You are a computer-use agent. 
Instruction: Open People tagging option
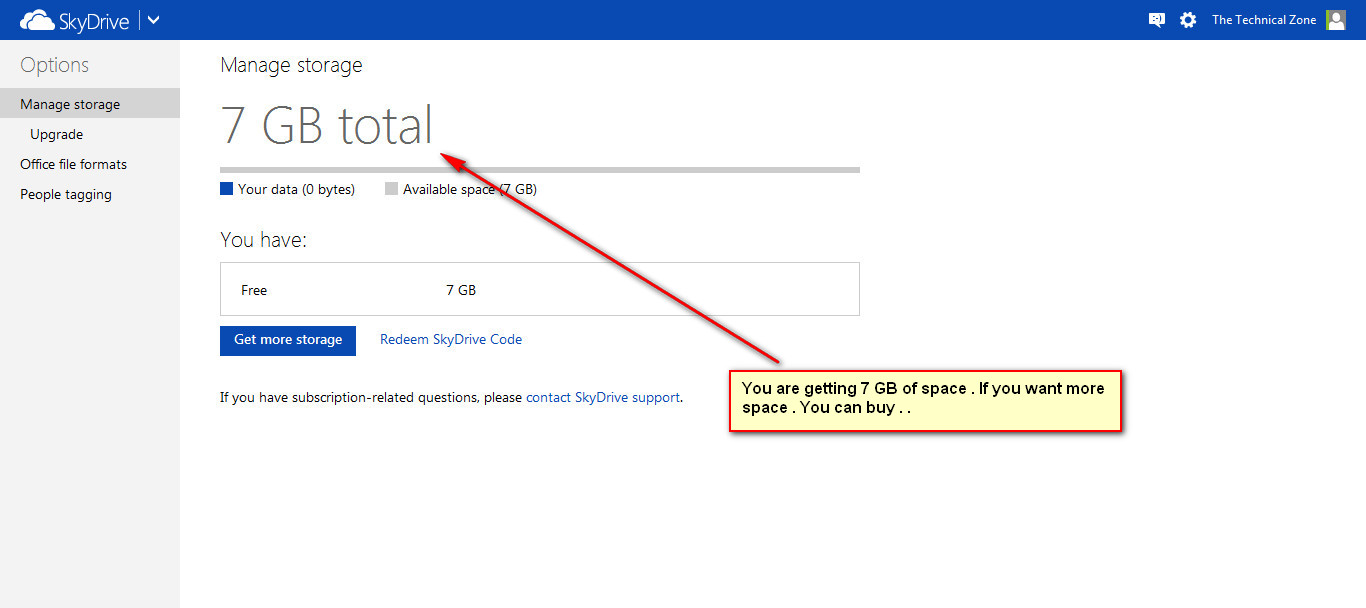(66, 194)
